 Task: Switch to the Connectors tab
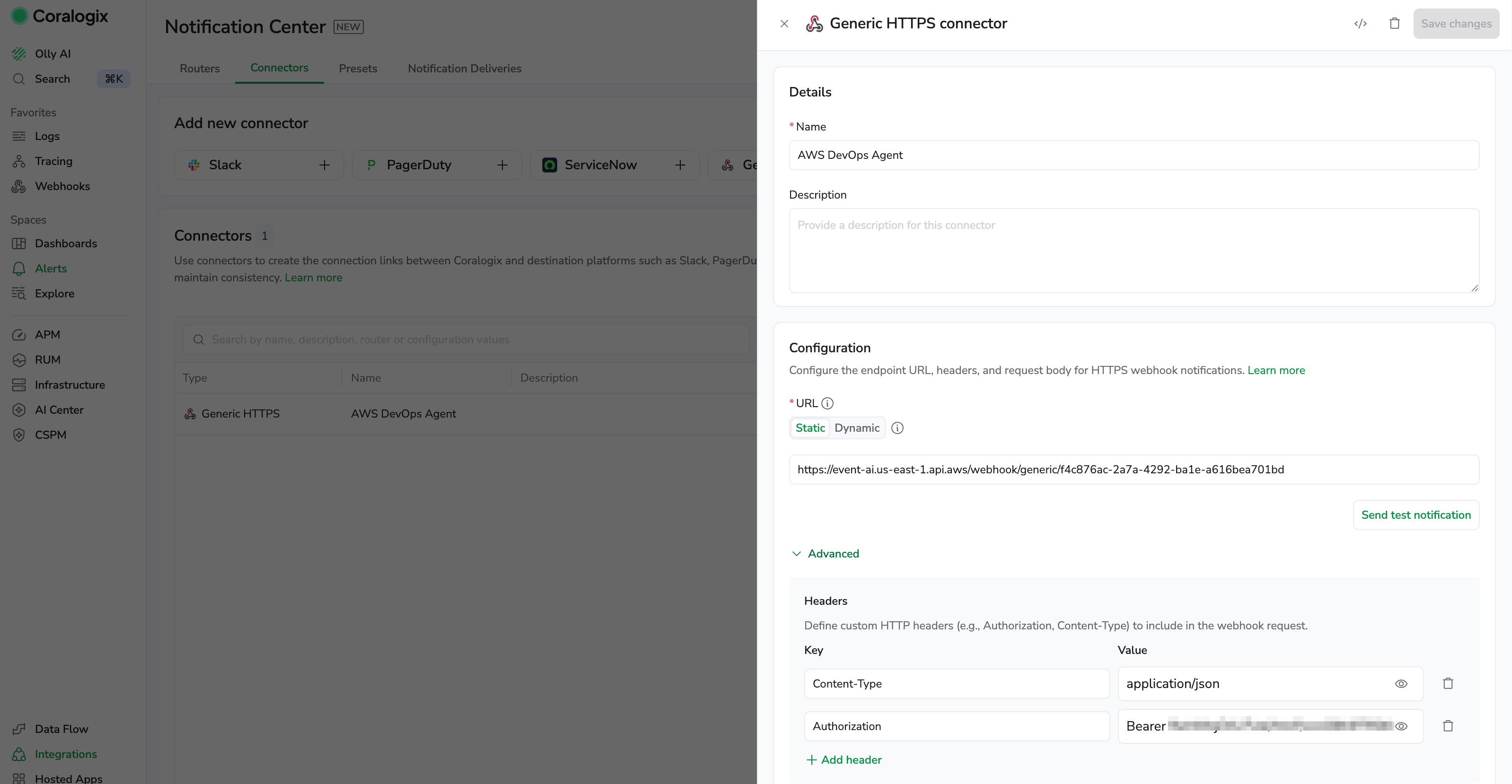pyautogui.click(x=280, y=68)
